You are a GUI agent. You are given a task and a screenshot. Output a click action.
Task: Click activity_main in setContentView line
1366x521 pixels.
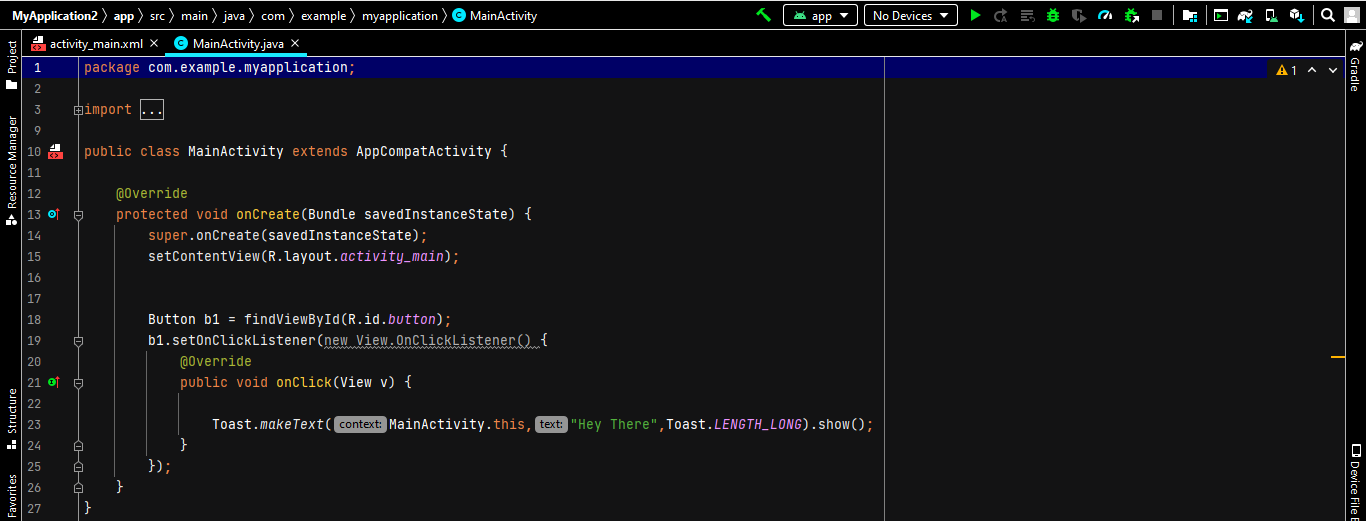coord(392,257)
